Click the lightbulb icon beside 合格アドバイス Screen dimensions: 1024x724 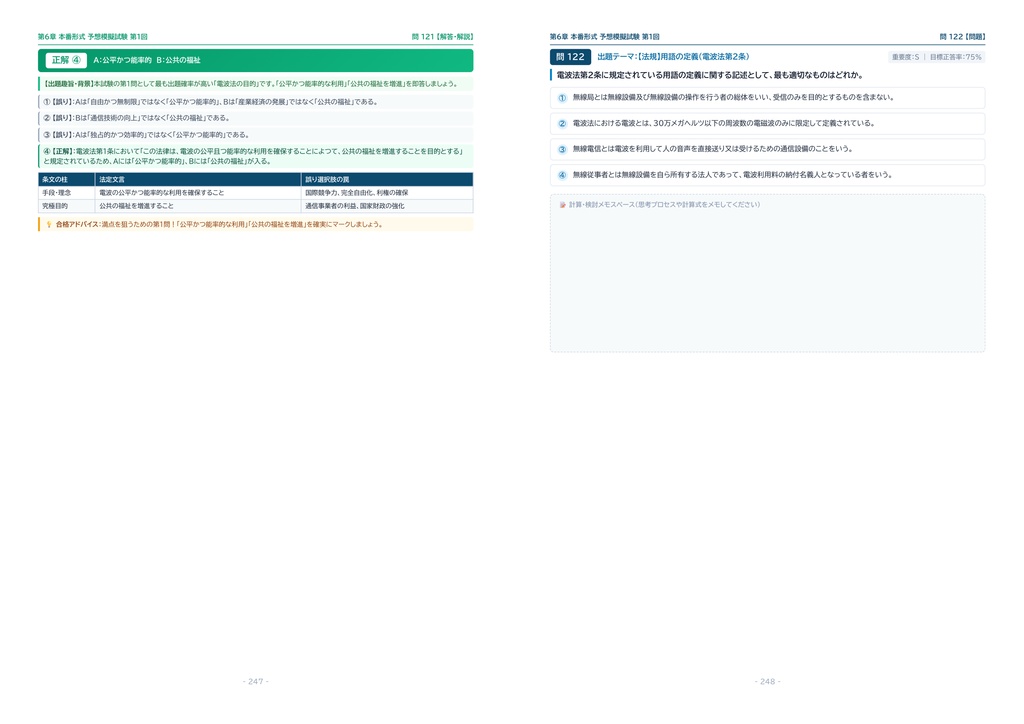click(x=48, y=225)
